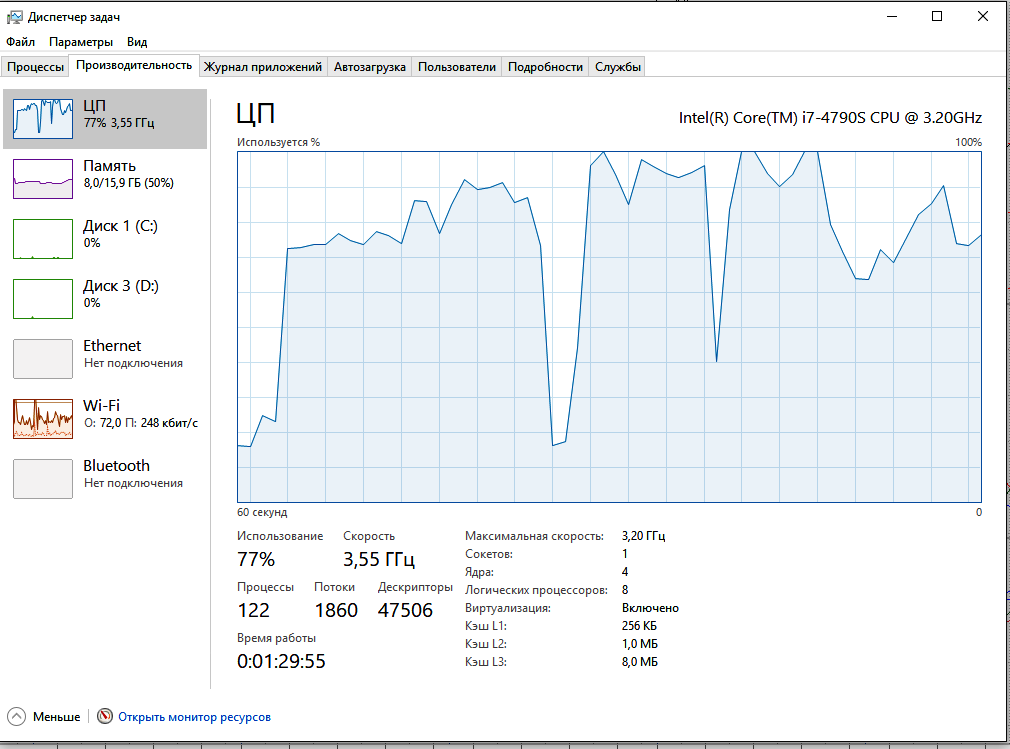Click the resource monitor icon
This screenshot has height=749, width=1010.
(105, 717)
